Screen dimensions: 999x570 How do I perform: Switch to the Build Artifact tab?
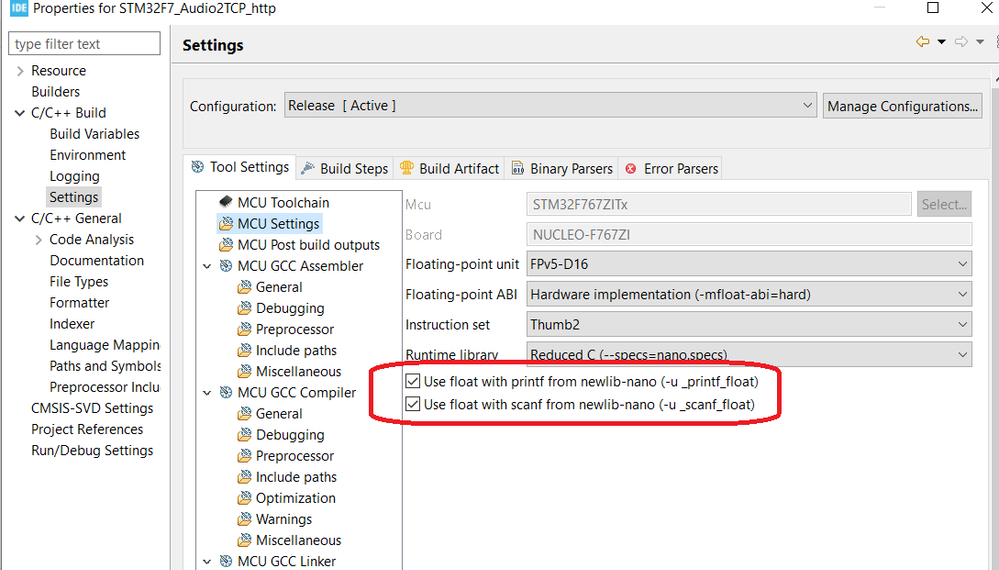(449, 168)
